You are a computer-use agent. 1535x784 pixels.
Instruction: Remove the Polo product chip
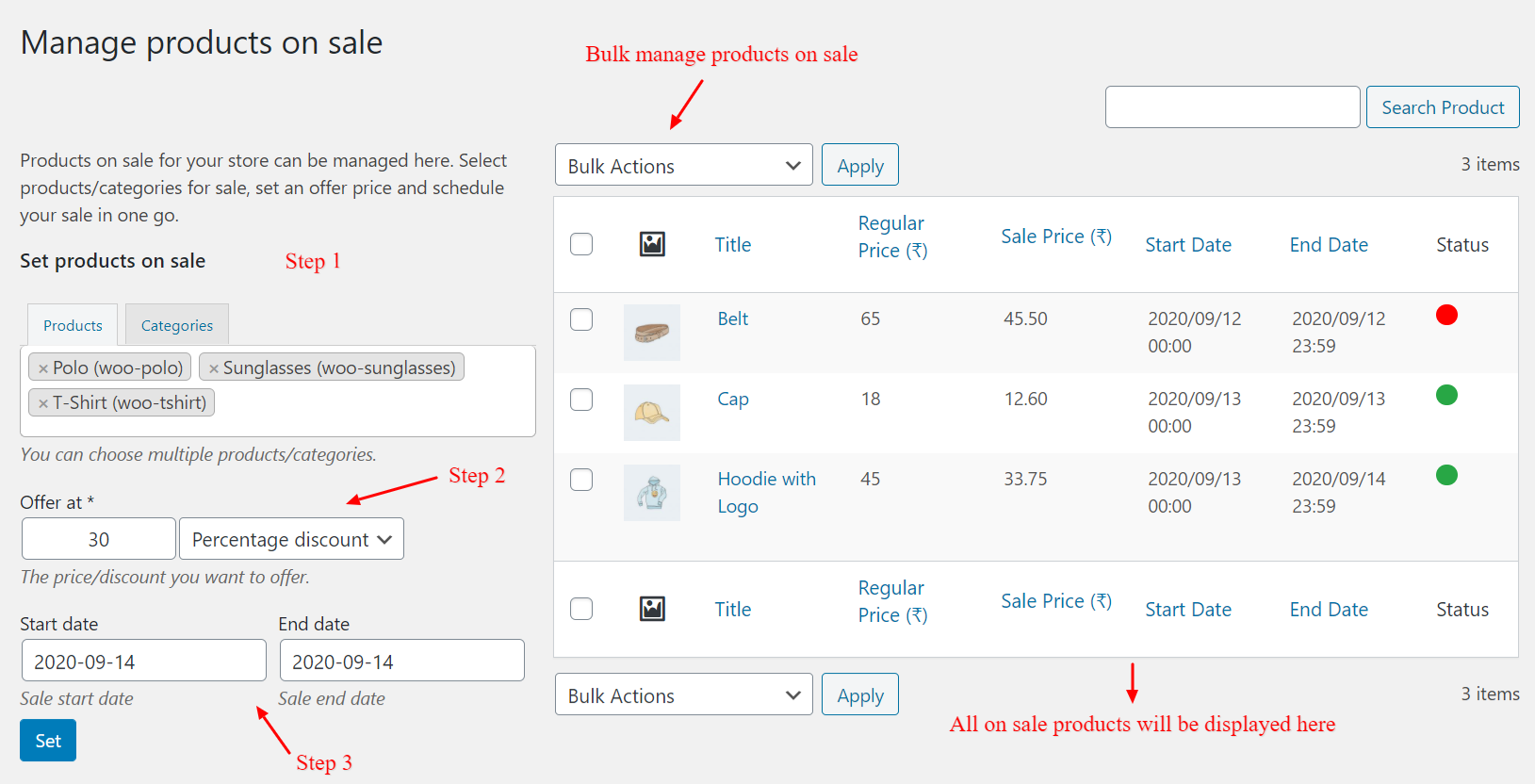[x=43, y=367]
